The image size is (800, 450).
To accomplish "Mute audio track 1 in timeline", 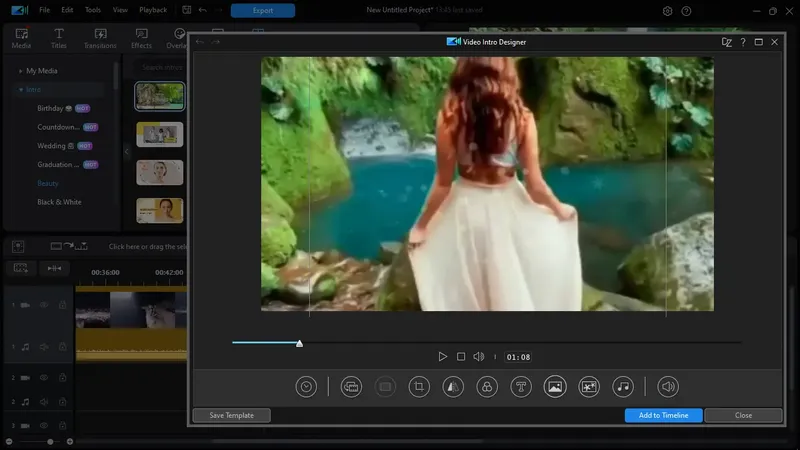I will [x=44, y=346].
